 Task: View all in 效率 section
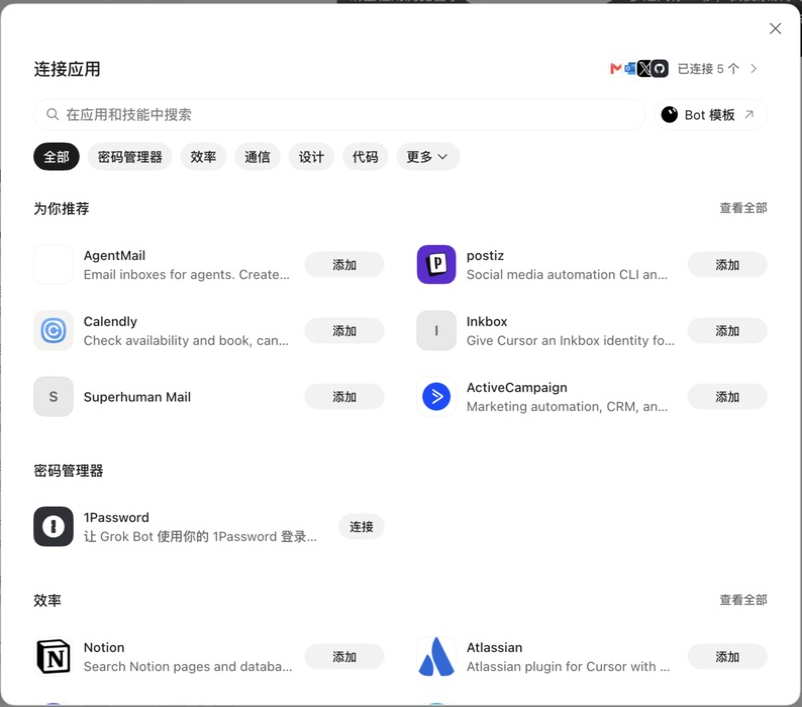[743, 600]
